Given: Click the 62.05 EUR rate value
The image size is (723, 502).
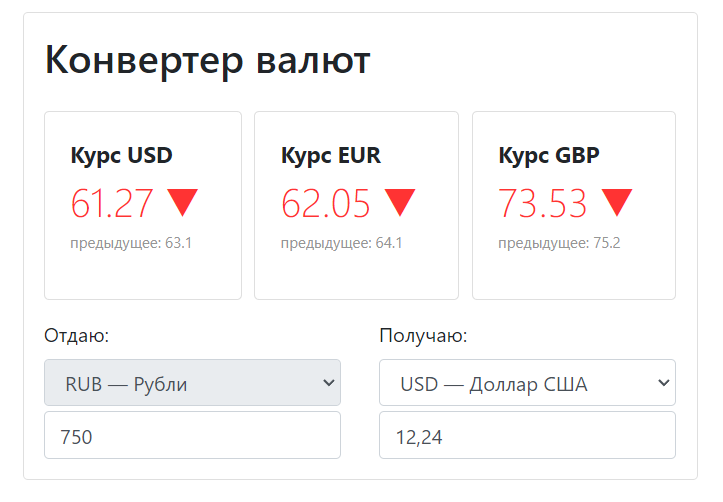Looking at the screenshot, I should pos(326,203).
